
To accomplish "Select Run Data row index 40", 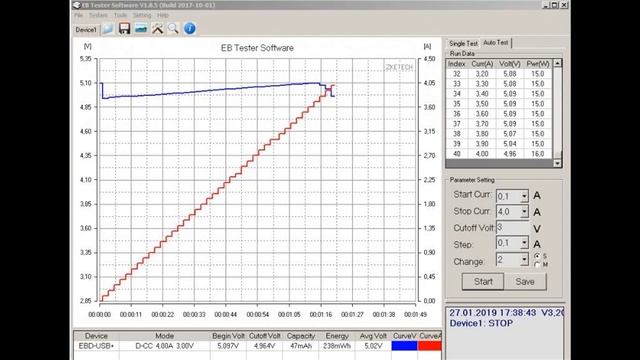I will (x=499, y=154).
